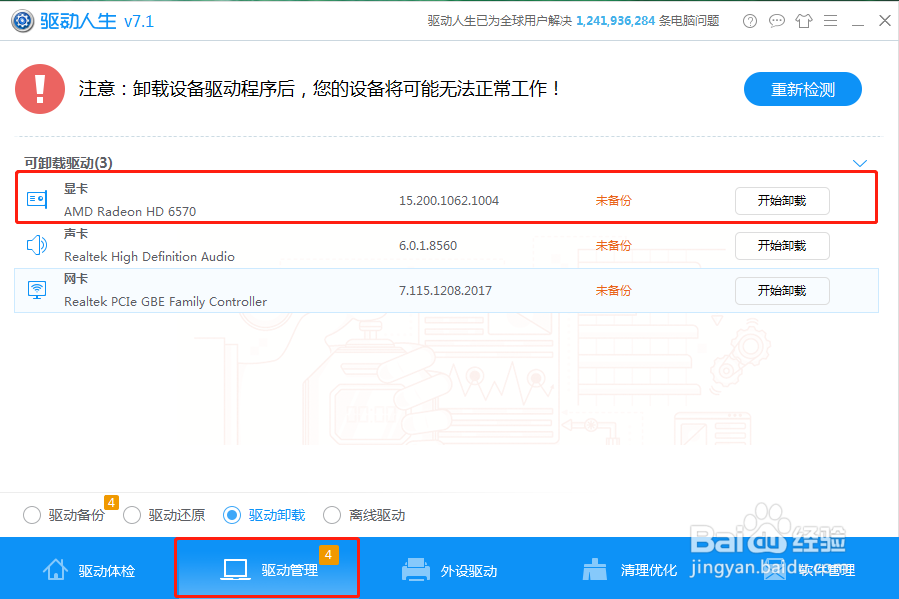
Task: Switch to the 驱动管理 tab
Action: click(x=267, y=569)
